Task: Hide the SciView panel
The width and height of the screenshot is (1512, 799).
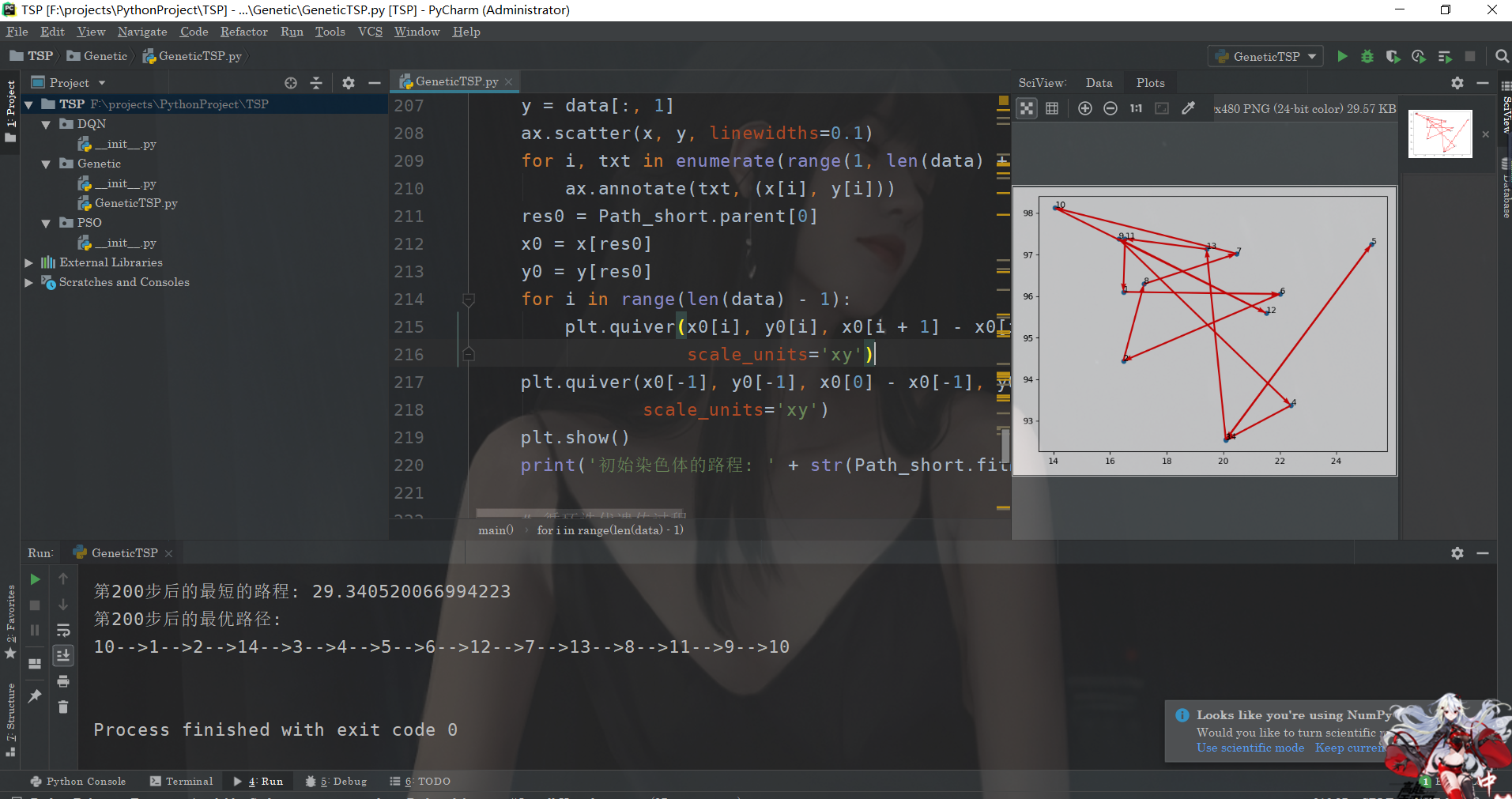Action: click(1483, 83)
